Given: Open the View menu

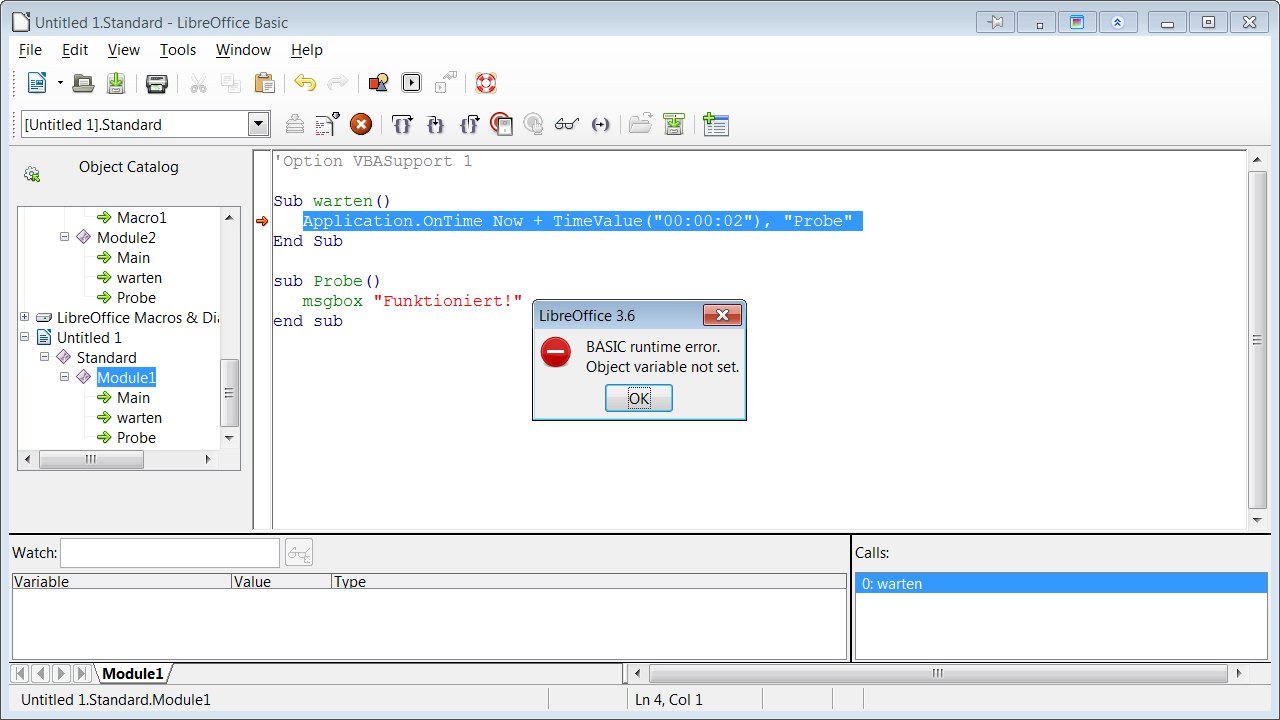Looking at the screenshot, I should pos(124,50).
